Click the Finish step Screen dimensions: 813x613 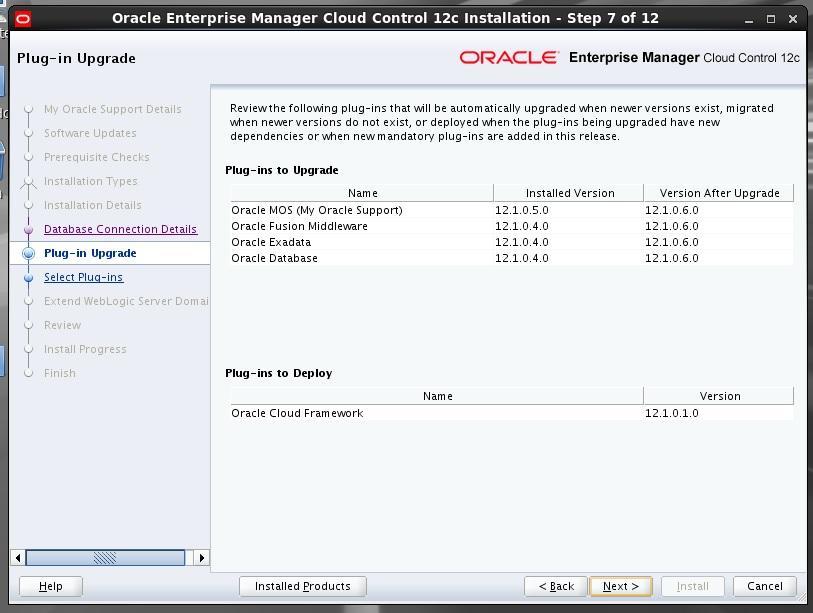click(x=60, y=373)
